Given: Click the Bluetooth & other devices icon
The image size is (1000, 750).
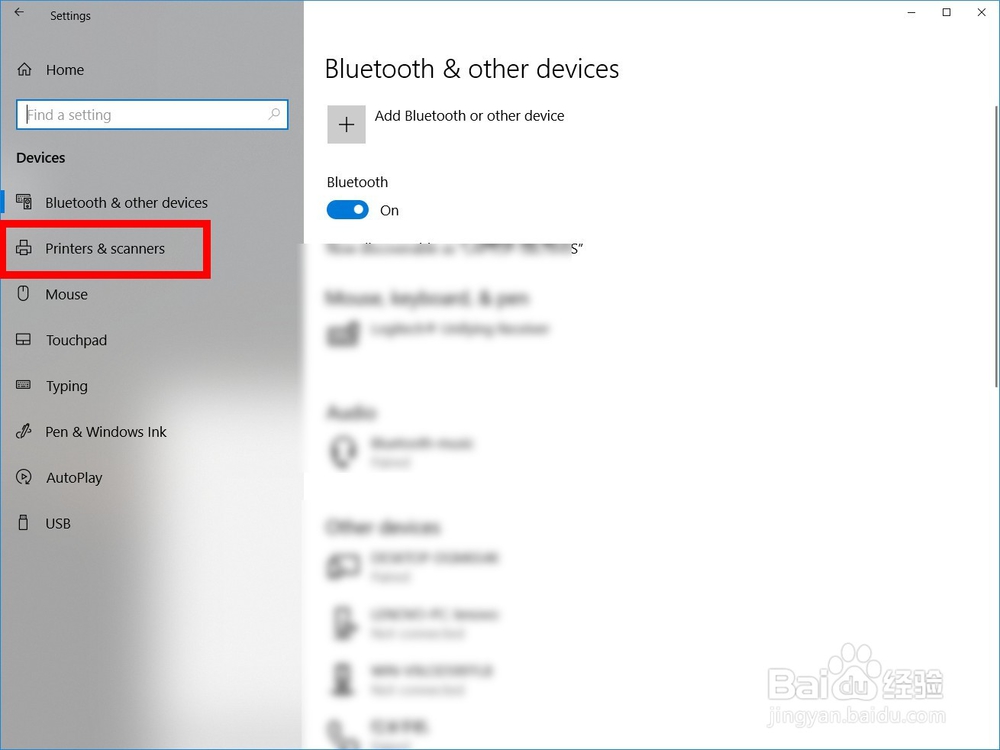Looking at the screenshot, I should [24, 202].
